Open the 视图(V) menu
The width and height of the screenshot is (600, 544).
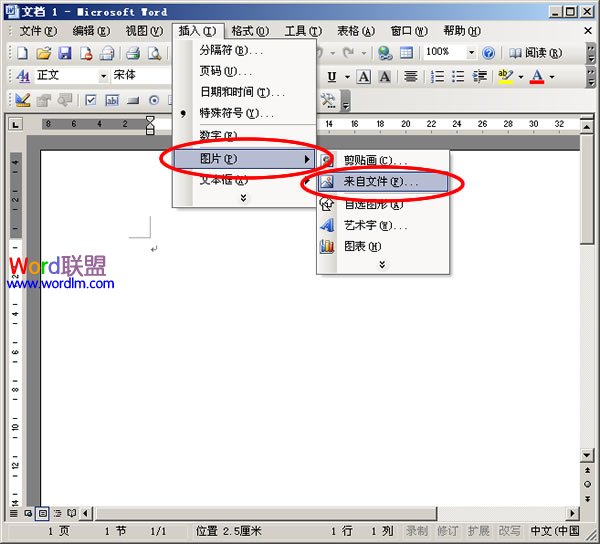pos(144,31)
